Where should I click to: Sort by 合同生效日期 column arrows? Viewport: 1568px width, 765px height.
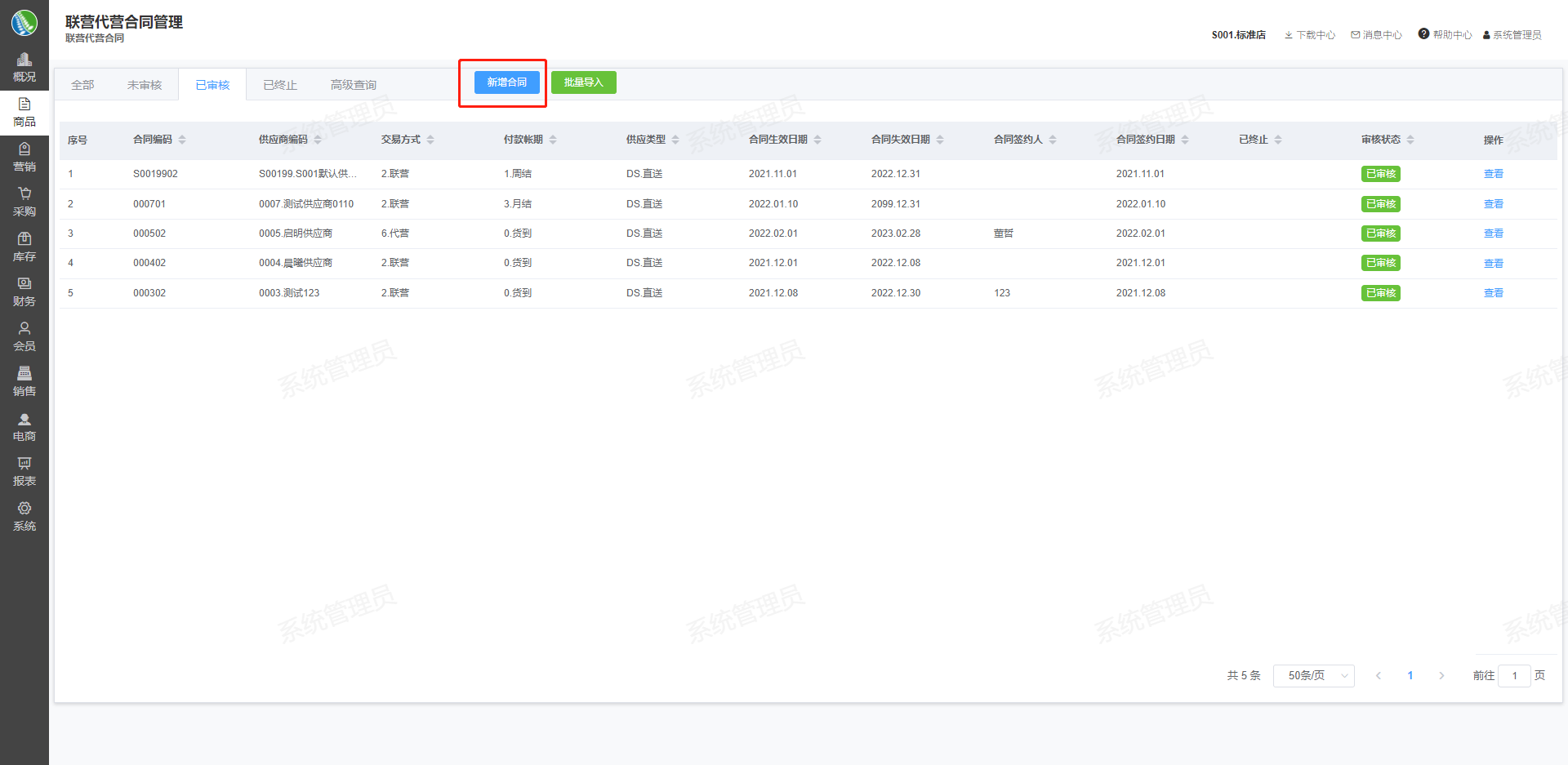point(817,140)
